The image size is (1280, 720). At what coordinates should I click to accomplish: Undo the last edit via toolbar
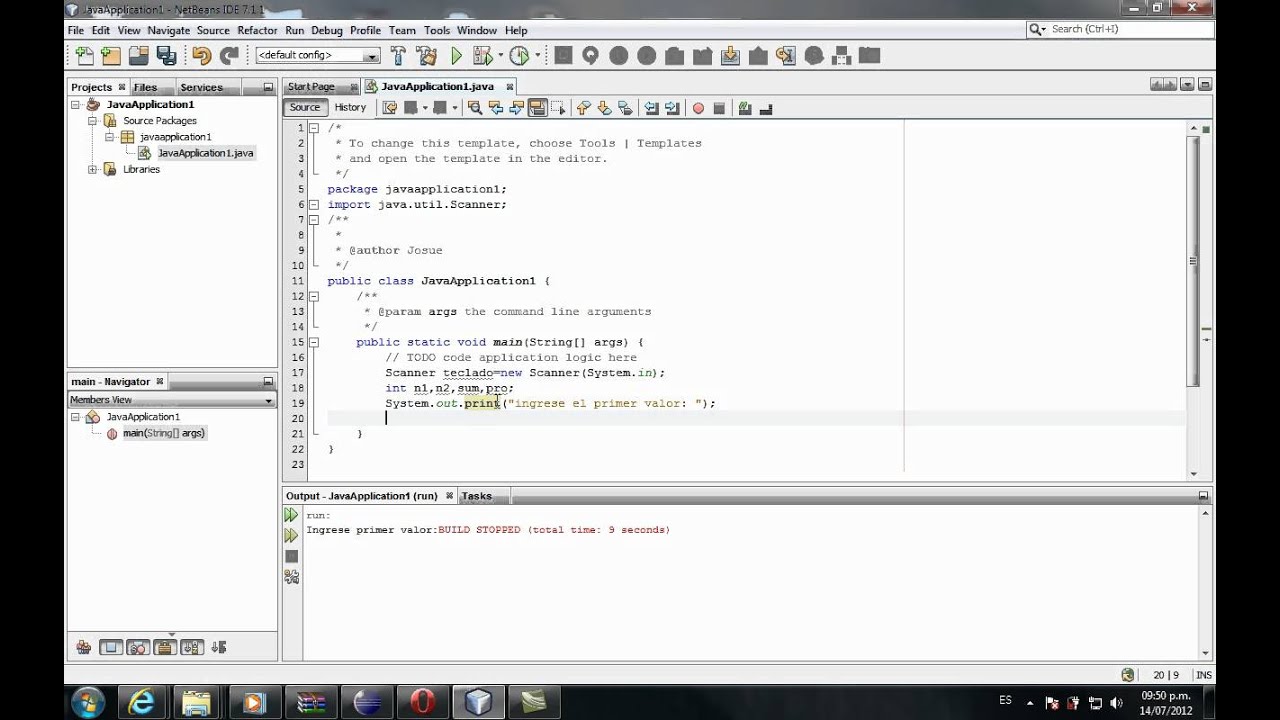tap(201, 56)
